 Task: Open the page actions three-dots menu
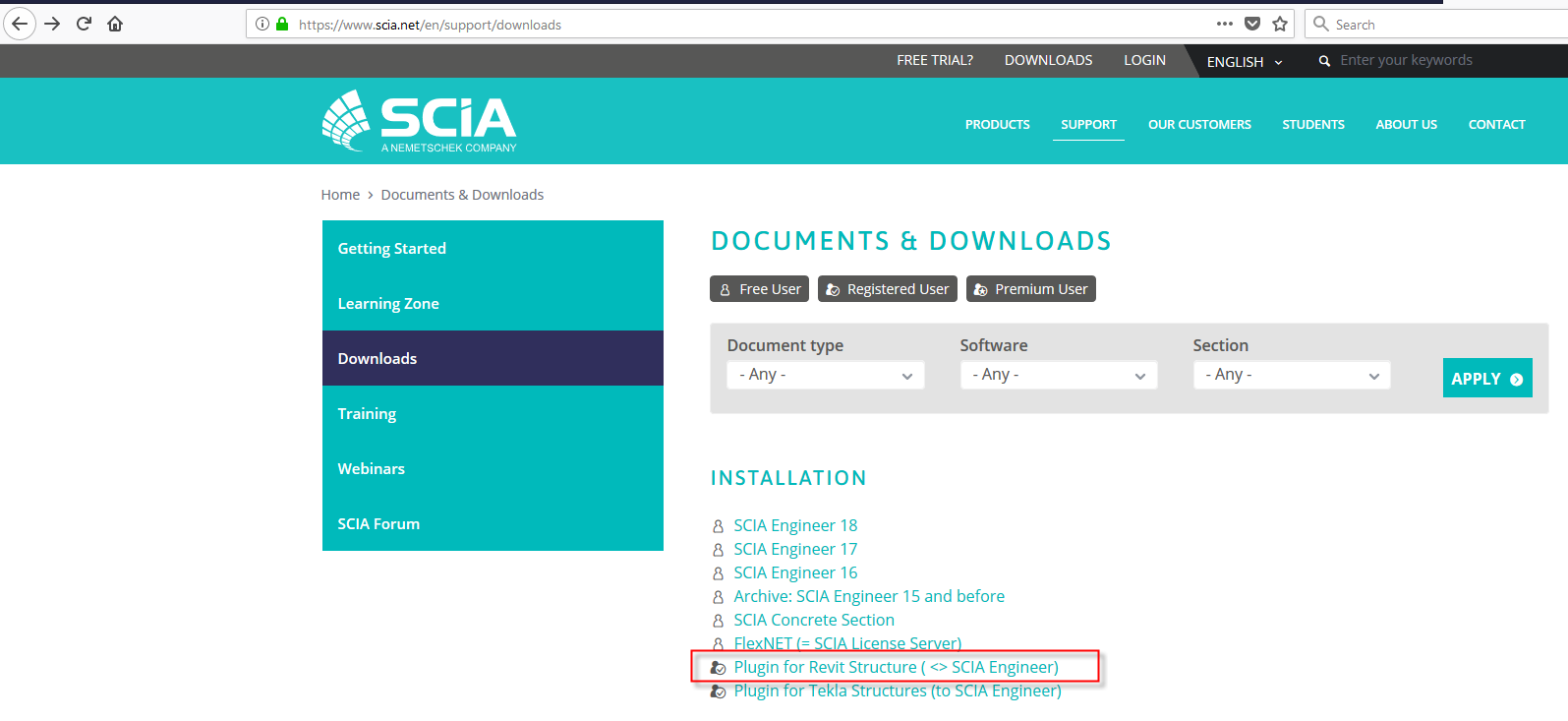1224,24
